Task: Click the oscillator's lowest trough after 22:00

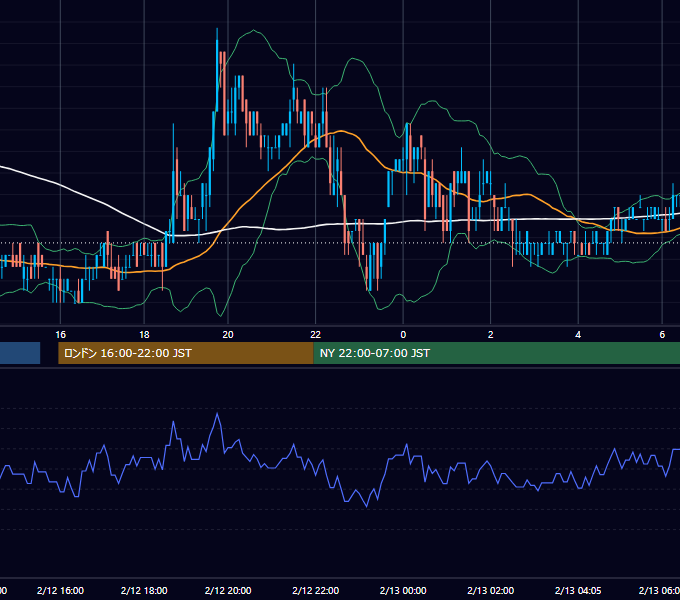Action: pyautogui.click(x=367, y=505)
